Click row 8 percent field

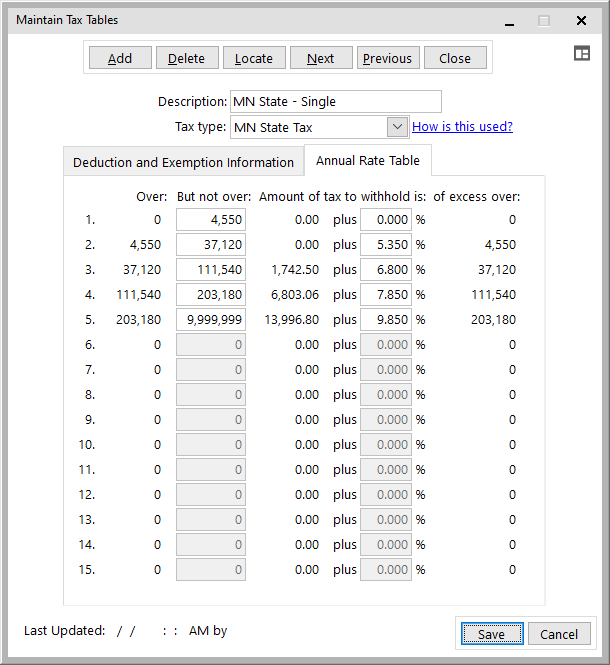[x=386, y=395]
